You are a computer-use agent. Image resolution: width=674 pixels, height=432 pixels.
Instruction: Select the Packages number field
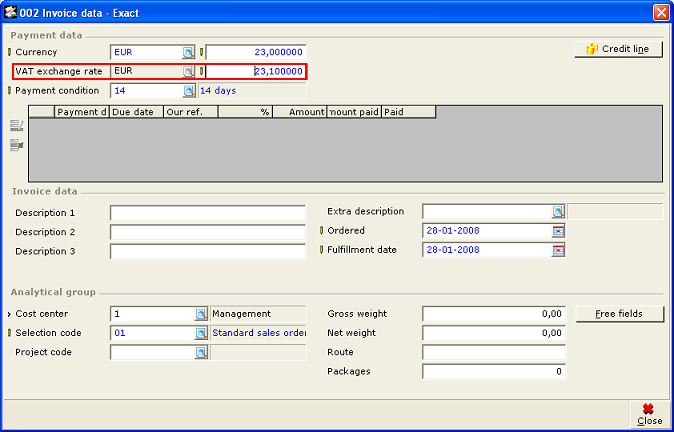[494, 372]
